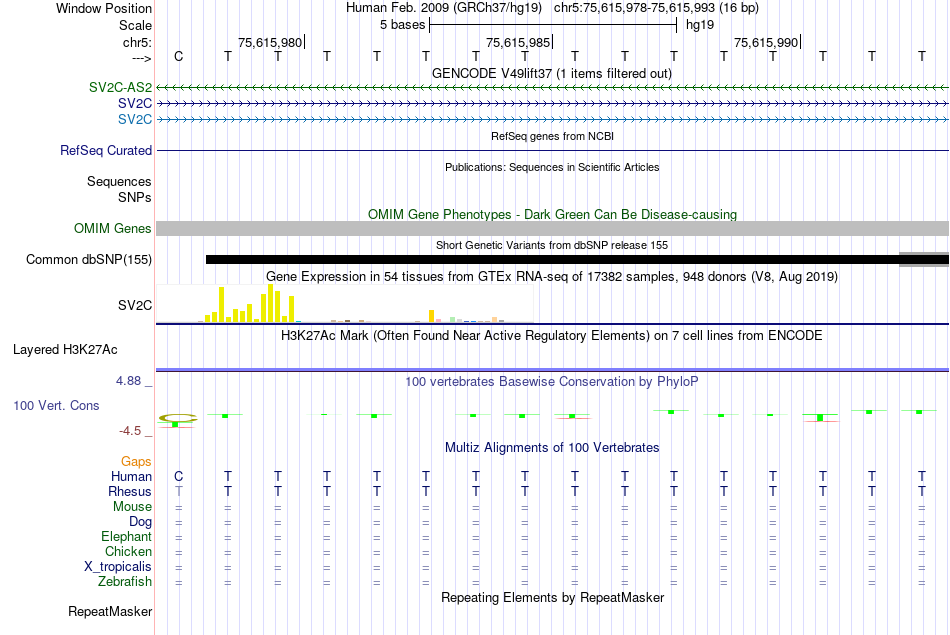The image size is (950, 635).
Task: Click the X_tropicalis species label
Action: [118, 567]
